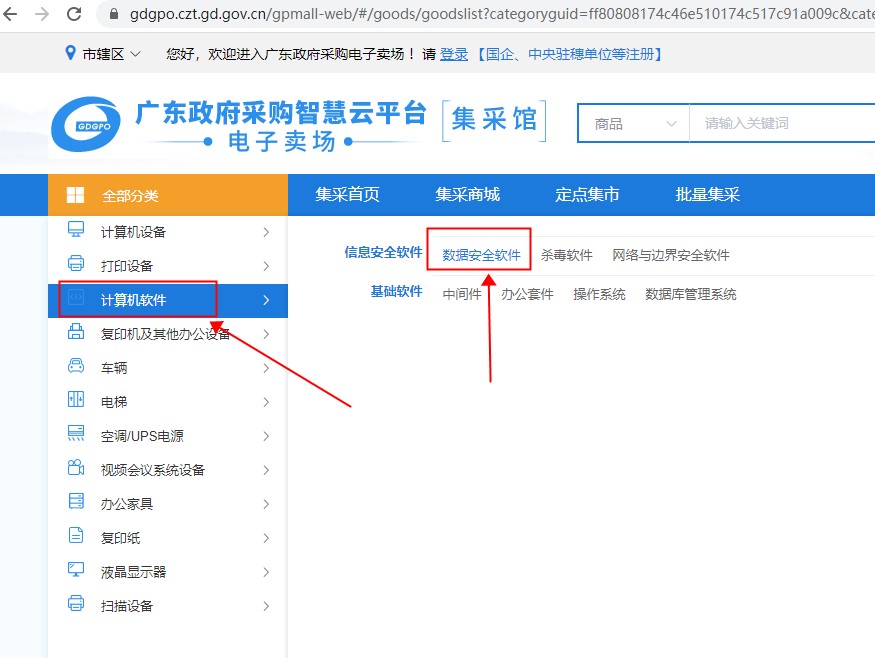
Task: Expand 计算机软件 with its chevron
Action: pyautogui.click(x=266, y=300)
